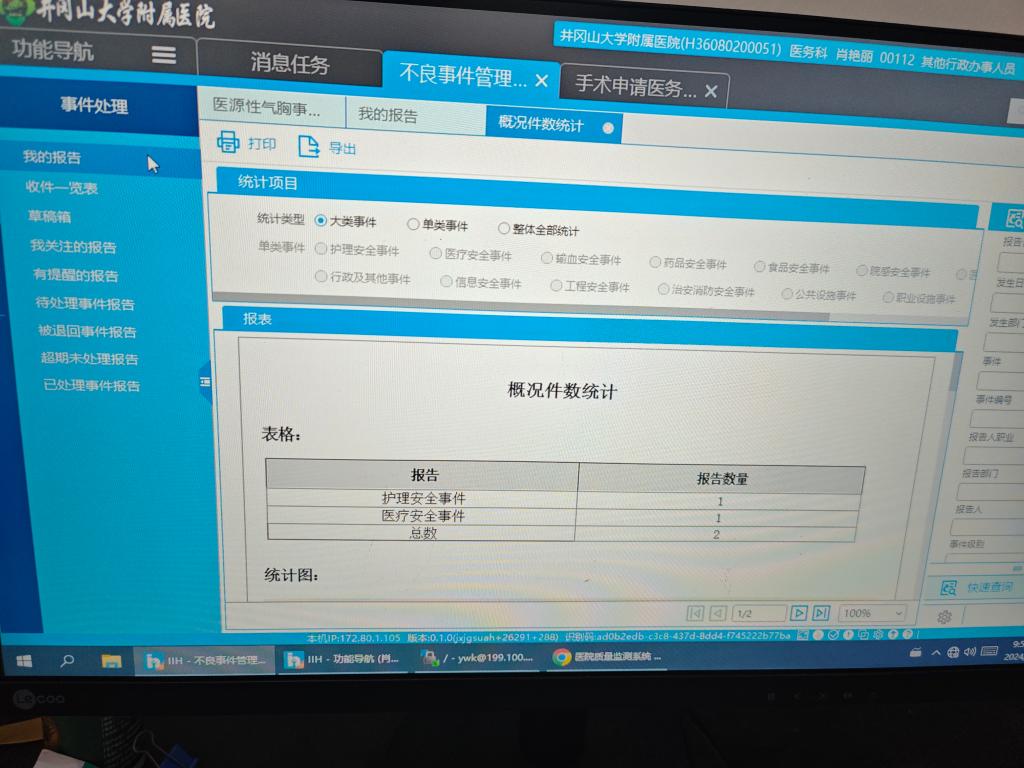Screen dimensions: 1024x768
Task: Click the Windows Start button
Action: 24,661
